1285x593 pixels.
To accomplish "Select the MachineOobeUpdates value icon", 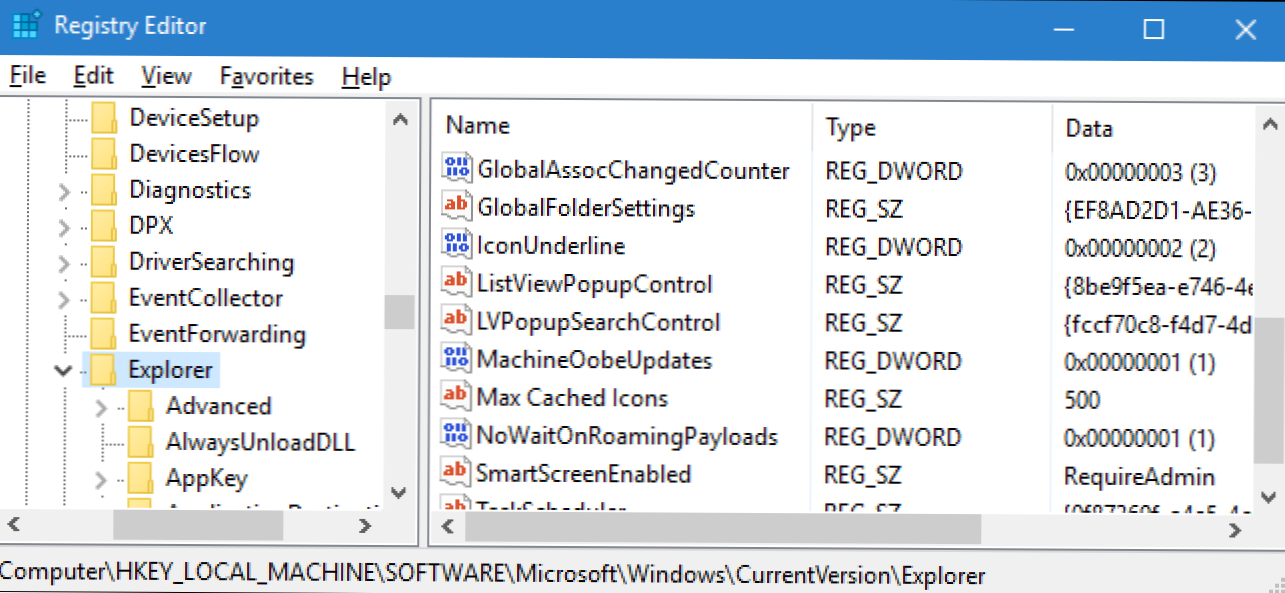I will [x=456, y=360].
